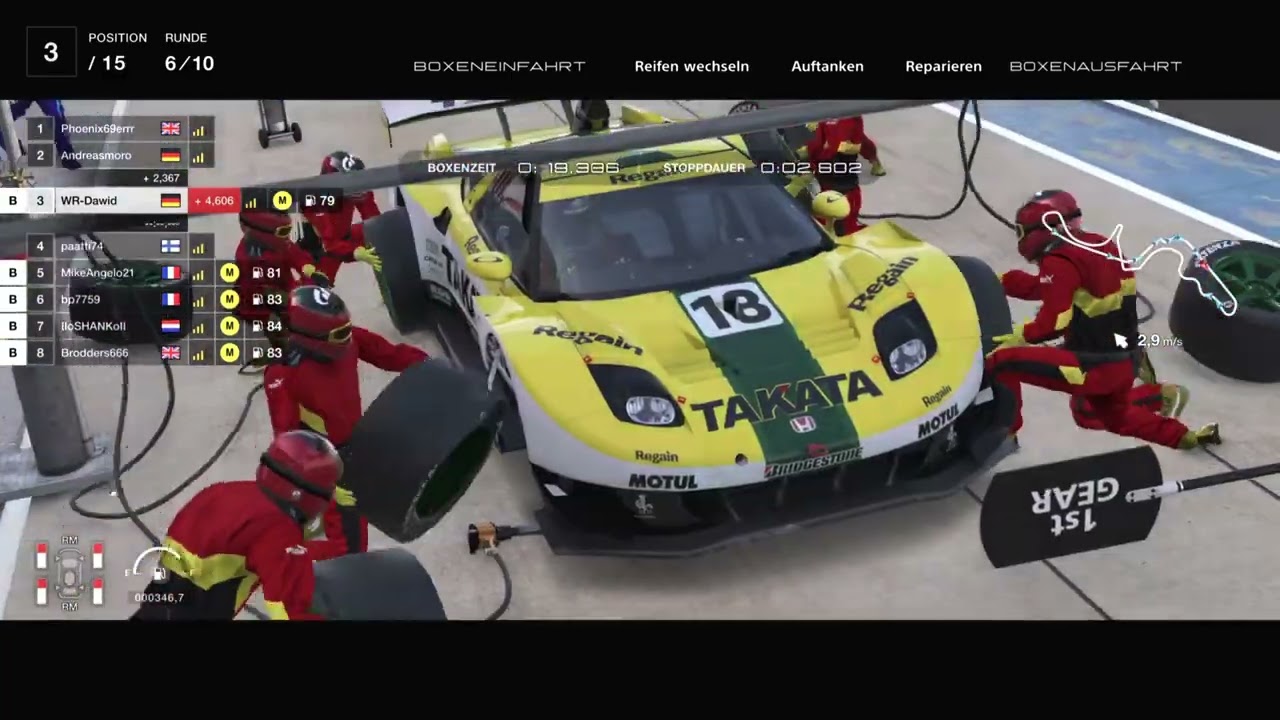Click the yellow M tyre icon for Brodders666
Screen dimensions: 1280x720
pyautogui.click(x=229, y=353)
